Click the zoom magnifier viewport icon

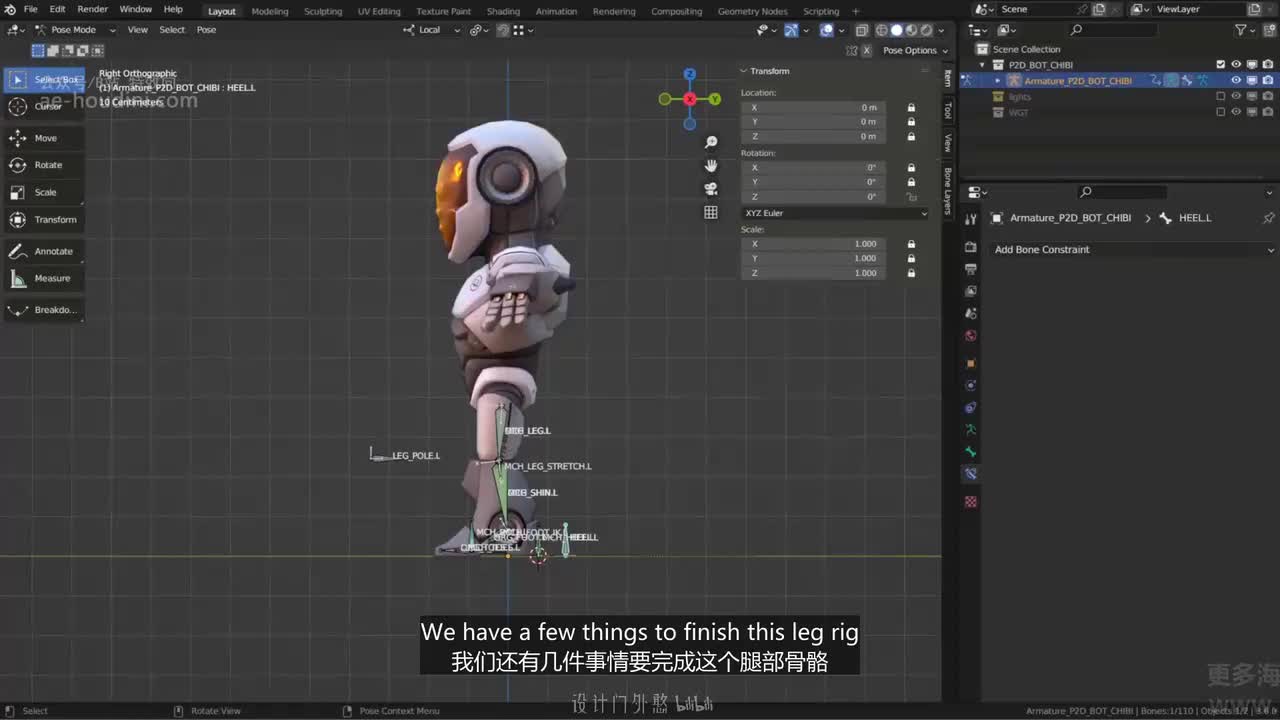tap(711, 142)
